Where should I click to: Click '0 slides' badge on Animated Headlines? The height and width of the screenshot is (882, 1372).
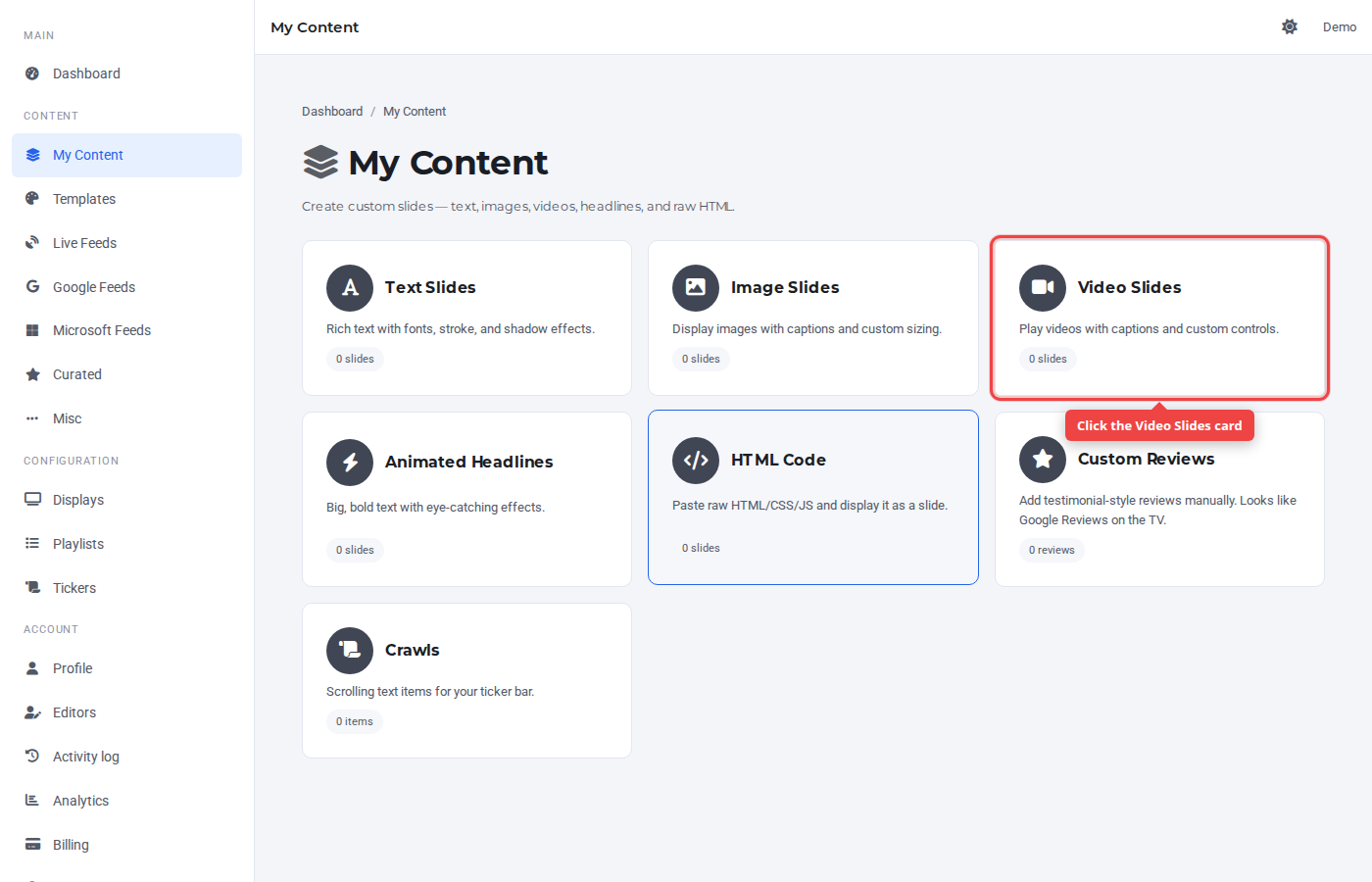(x=355, y=550)
